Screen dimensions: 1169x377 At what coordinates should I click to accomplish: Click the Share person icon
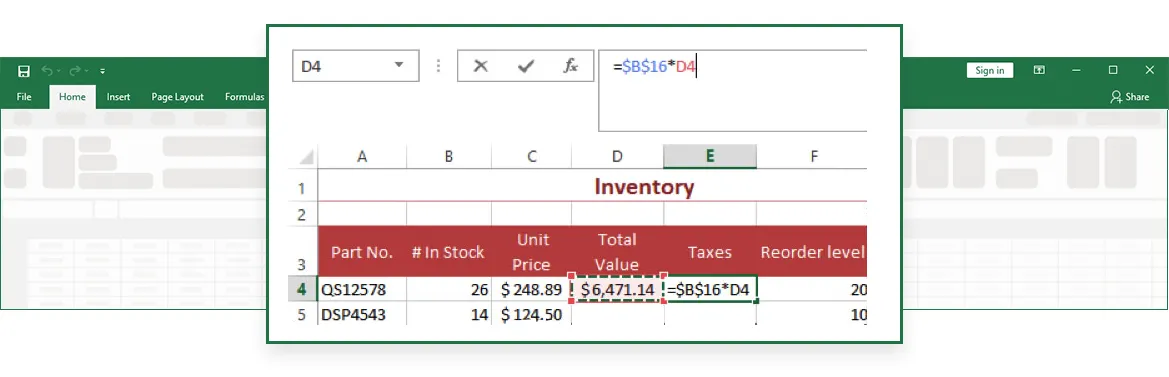(1116, 97)
